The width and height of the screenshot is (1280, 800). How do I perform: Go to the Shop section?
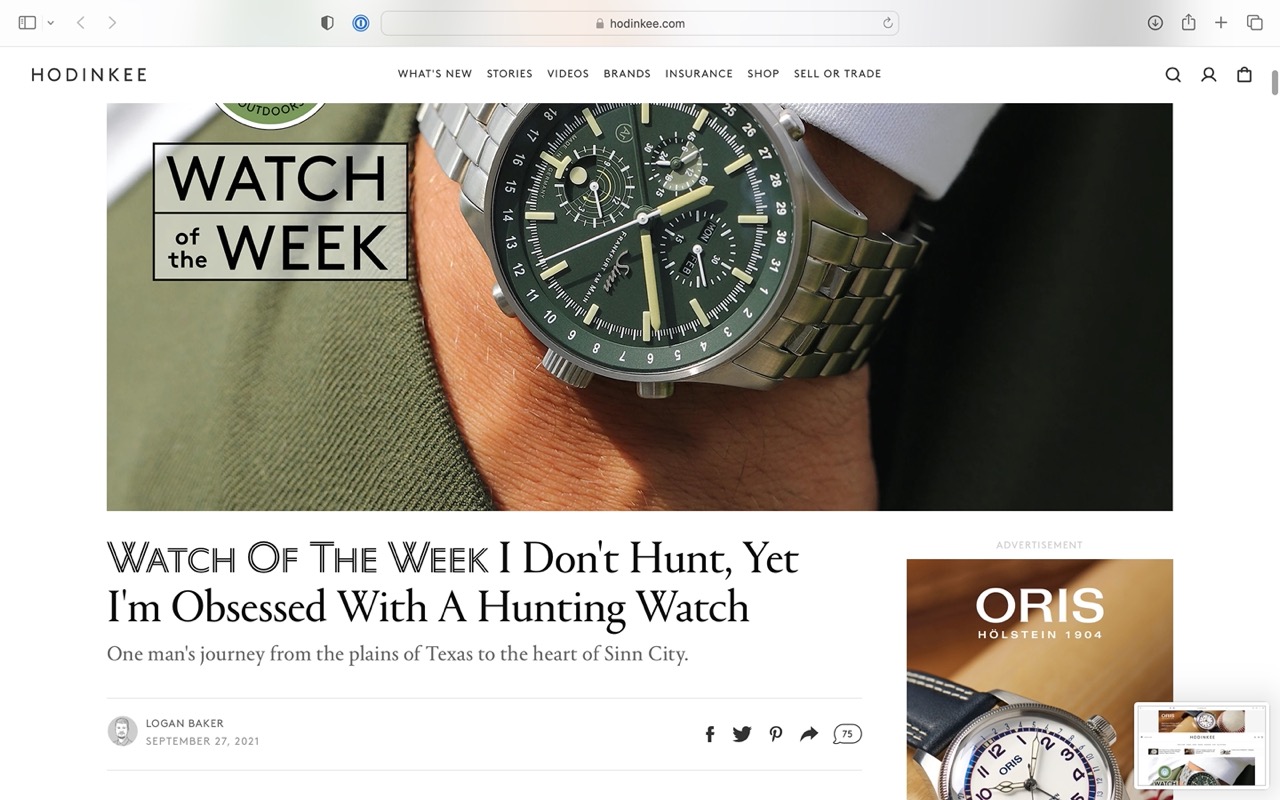click(763, 74)
